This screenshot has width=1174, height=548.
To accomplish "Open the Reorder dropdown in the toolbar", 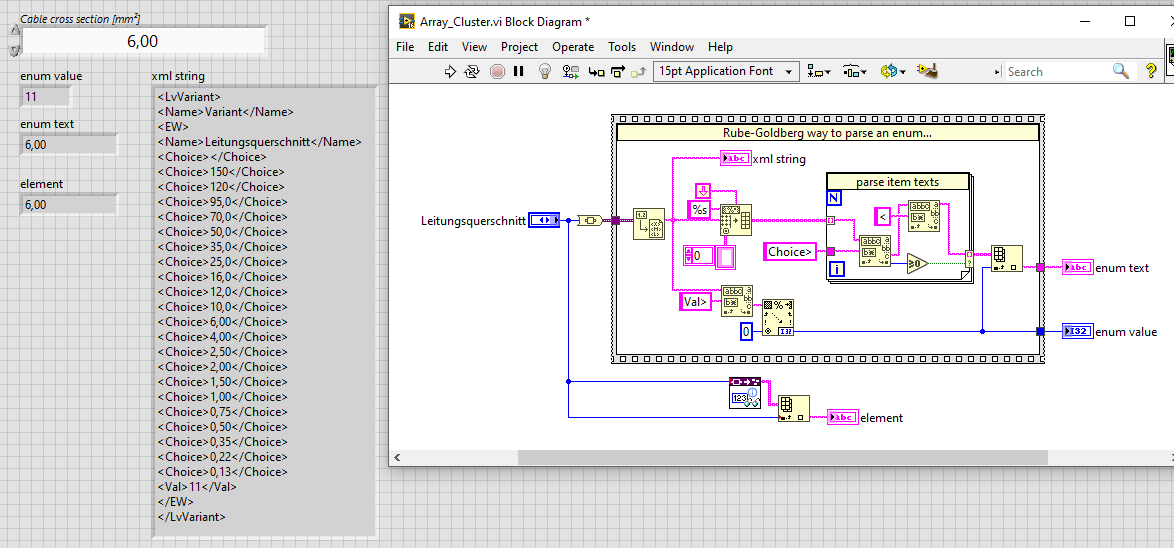I will point(891,72).
